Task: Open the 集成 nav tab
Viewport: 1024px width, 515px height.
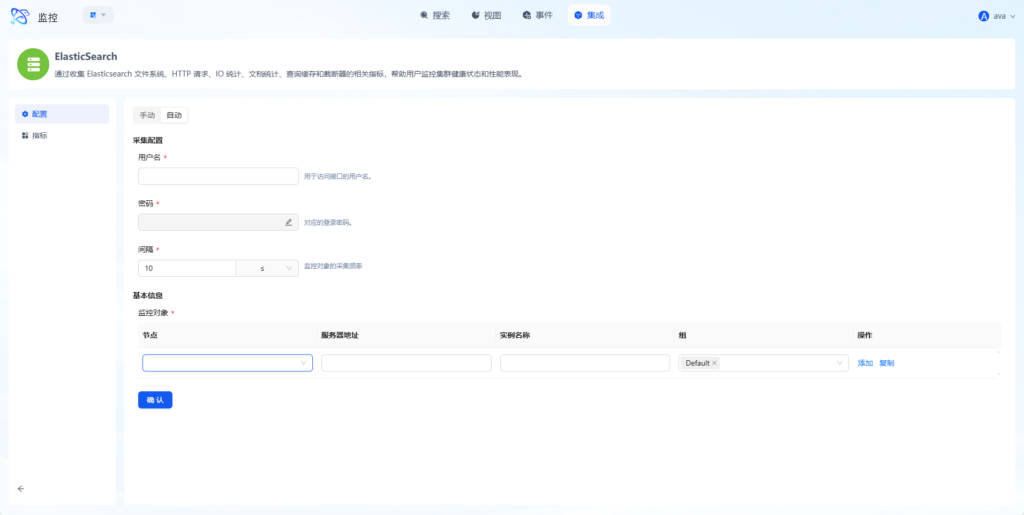Action: [x=589, y=16]
